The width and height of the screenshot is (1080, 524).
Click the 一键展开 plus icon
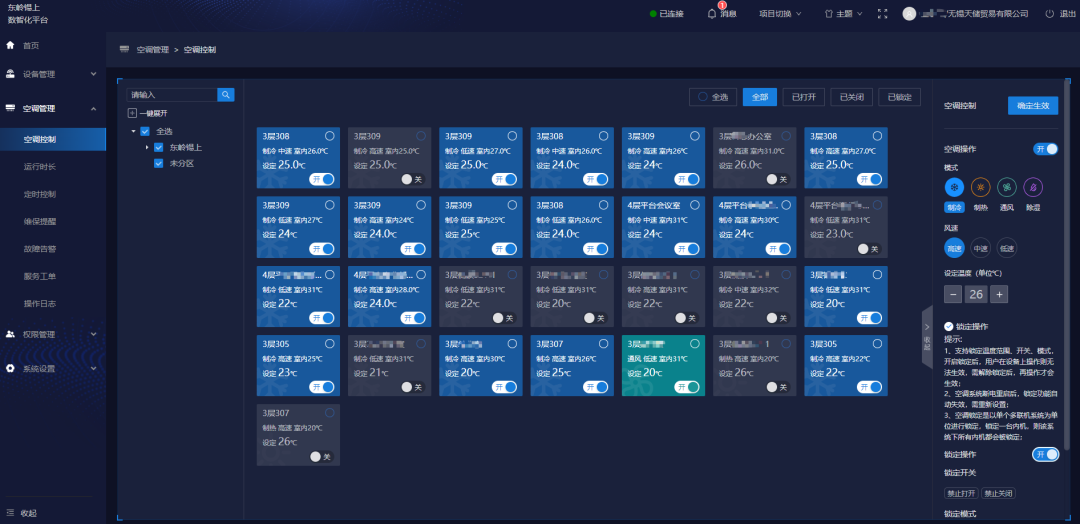pyautogui.click(x=132, y=113)
